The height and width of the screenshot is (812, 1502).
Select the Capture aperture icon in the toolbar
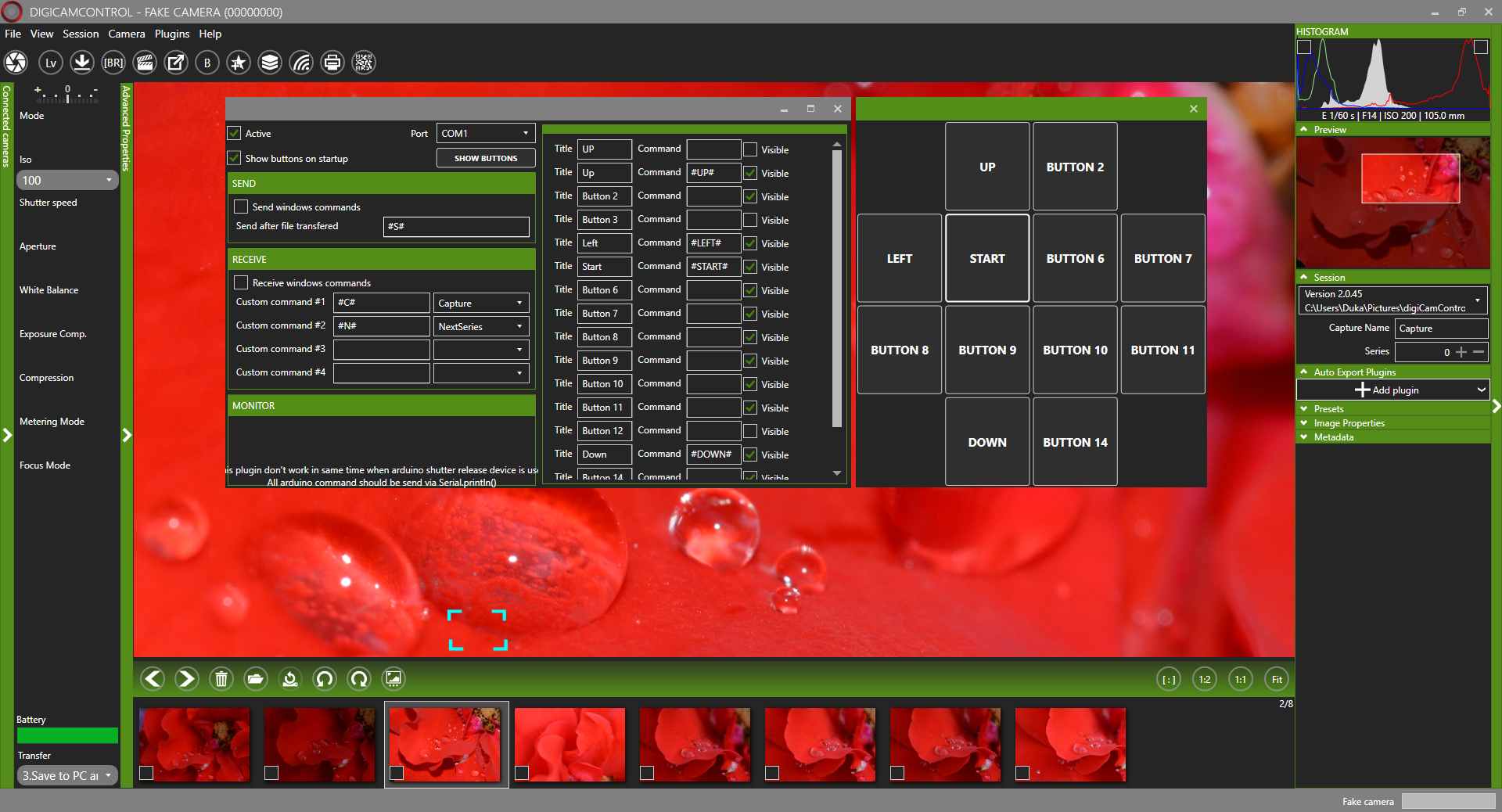click(16, 63)
